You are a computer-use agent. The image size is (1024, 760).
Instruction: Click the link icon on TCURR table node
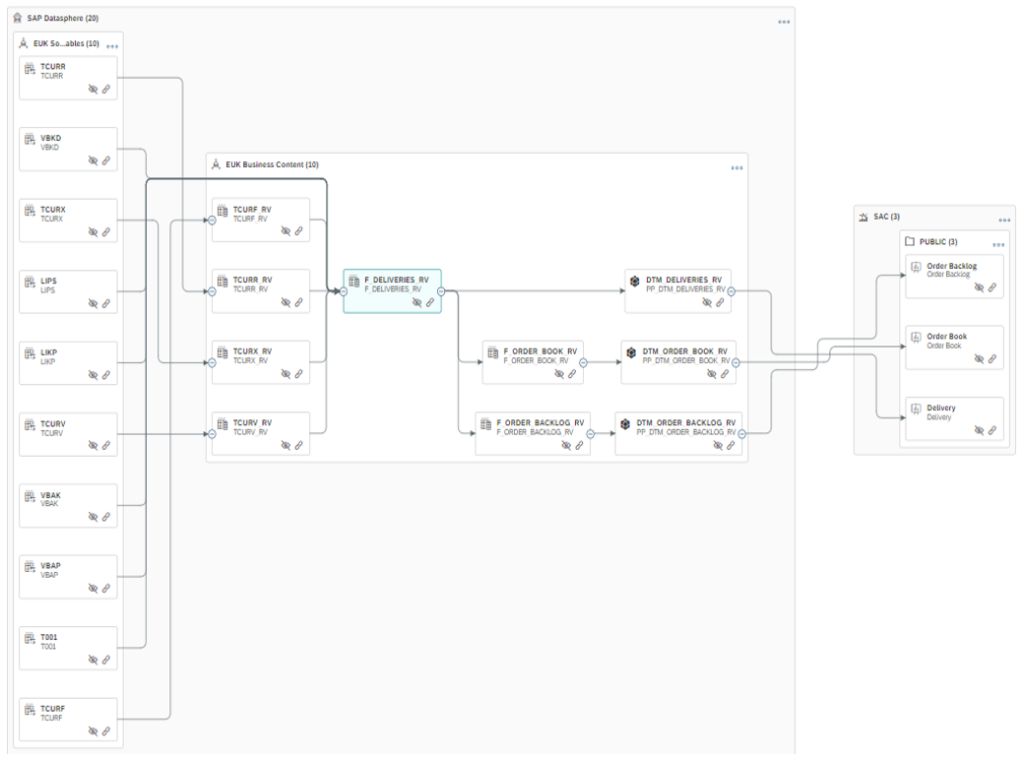pos(106,89)
